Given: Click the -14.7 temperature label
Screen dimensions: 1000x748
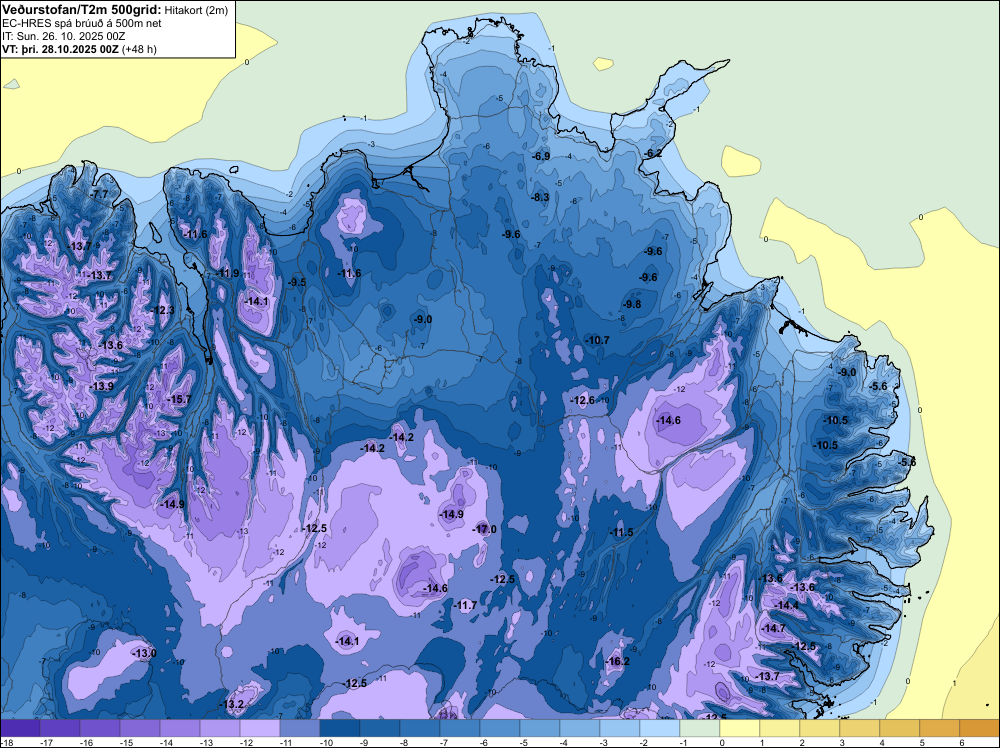Looking at the screenshot, I should click(x=774, y=628).
